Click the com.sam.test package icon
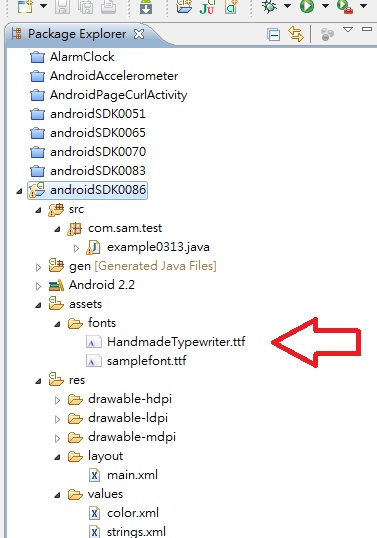The width and height of the screenshot is (377, 538). (74, 229)
